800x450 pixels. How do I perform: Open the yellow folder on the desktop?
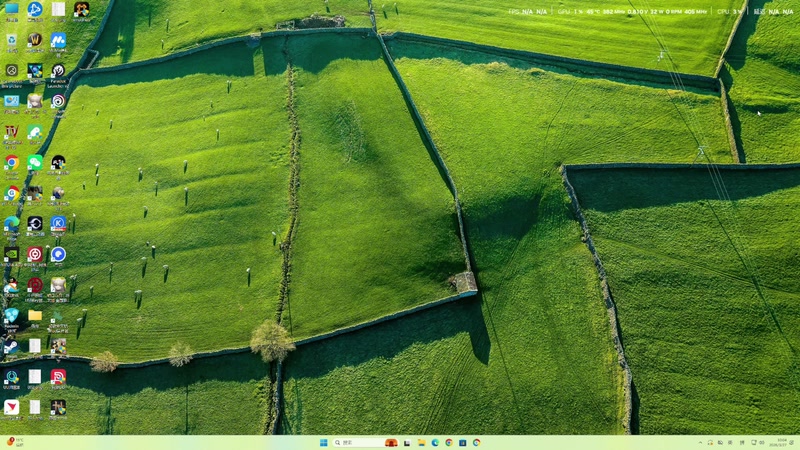pyautogui.click(x=35, y=316)
